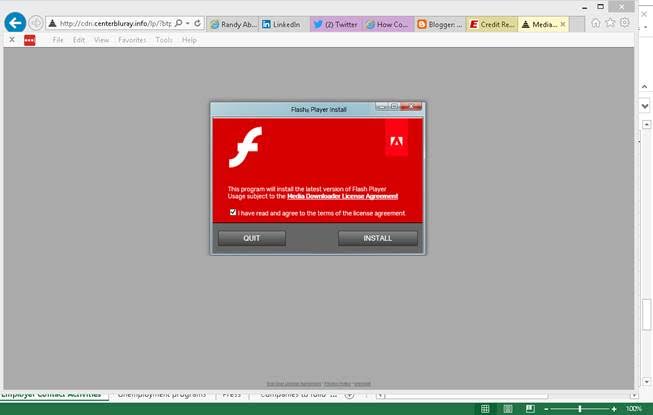Close the Flash Player Install dialog
This screenshot has height=415, width=653.
(x=411, y=107)
